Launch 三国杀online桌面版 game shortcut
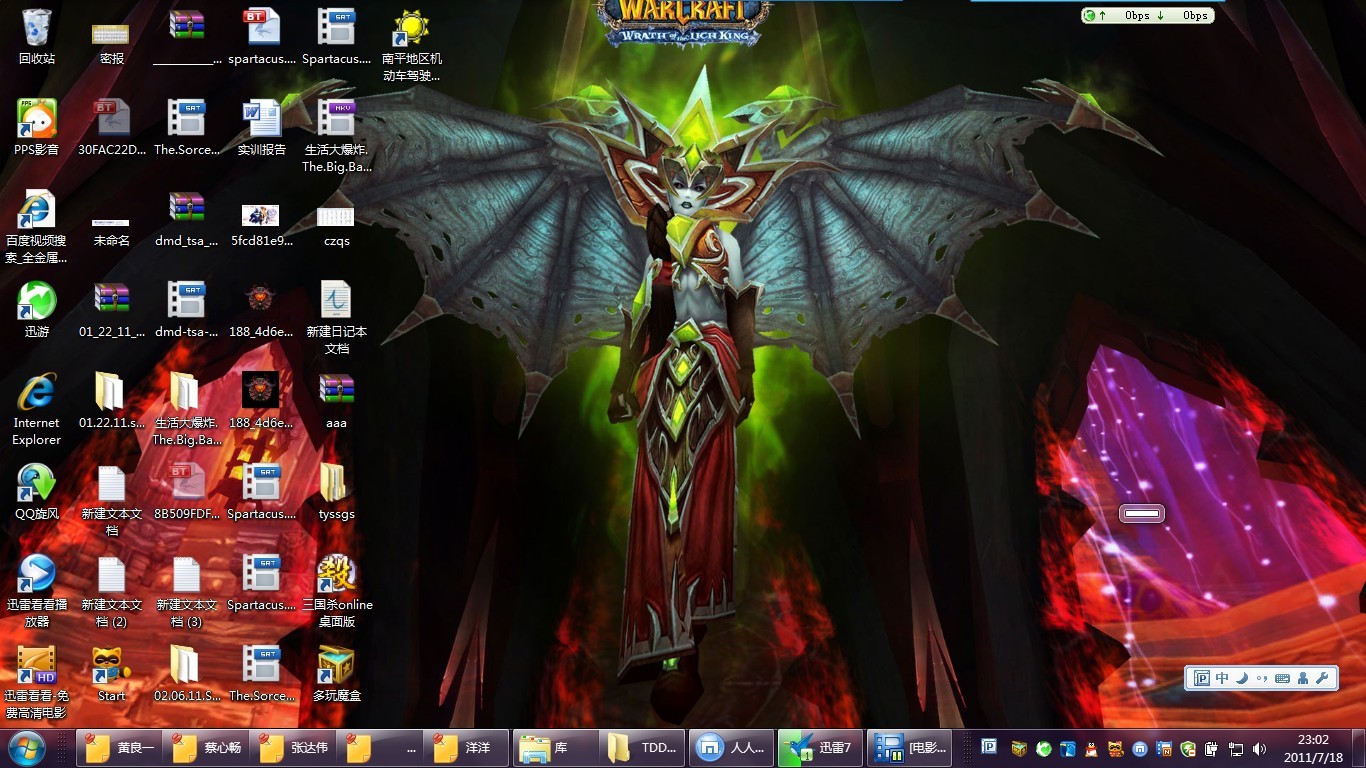 click(337, 591)
